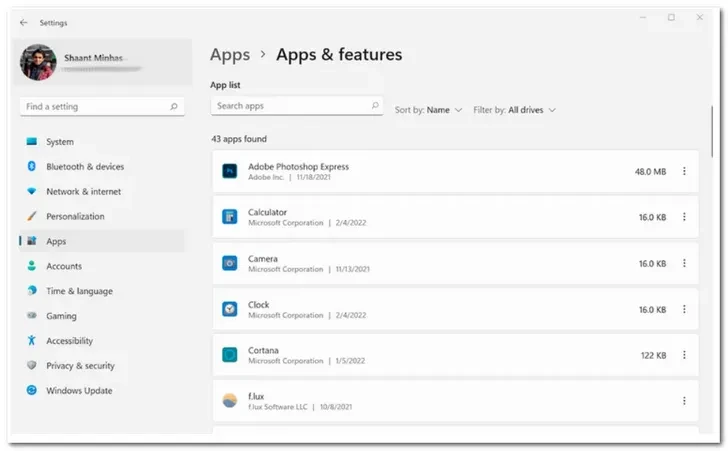Navigate to Apps breadcrumb link
This screenshot has height=451, width=728.
pos(230,55)
